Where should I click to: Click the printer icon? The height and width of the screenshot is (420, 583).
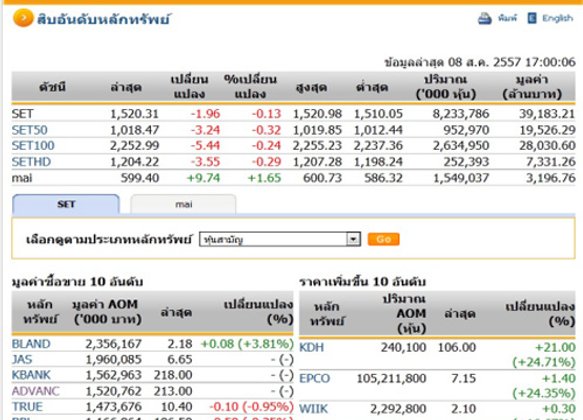[x=484, y=18]
